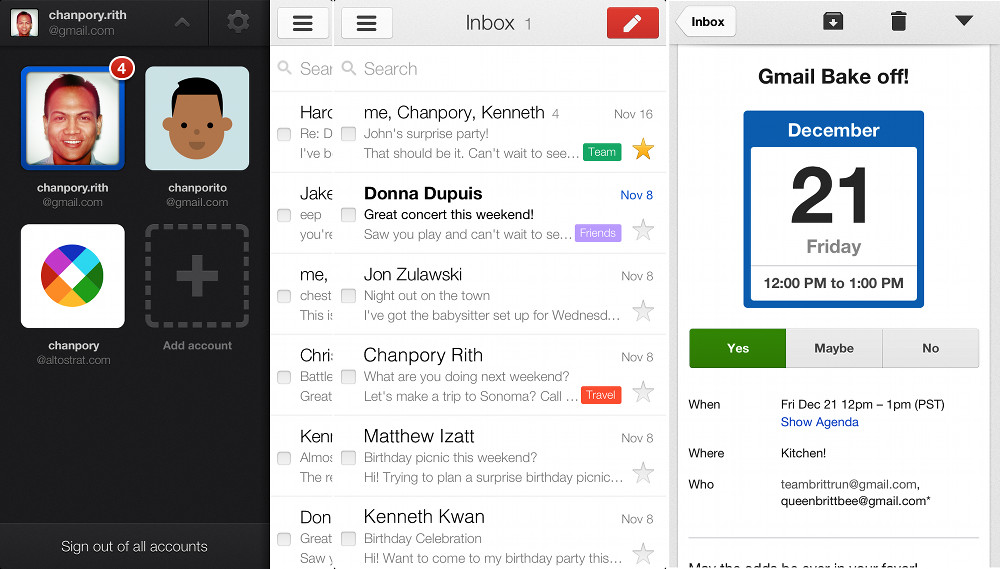Star the Donna Dupuis email

pos(643,230)
